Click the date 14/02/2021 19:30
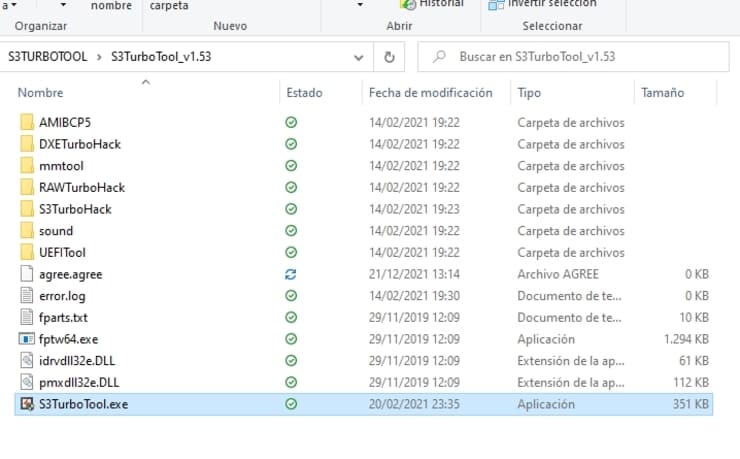This screenshot has width=740, height=459. pos(414,296)
